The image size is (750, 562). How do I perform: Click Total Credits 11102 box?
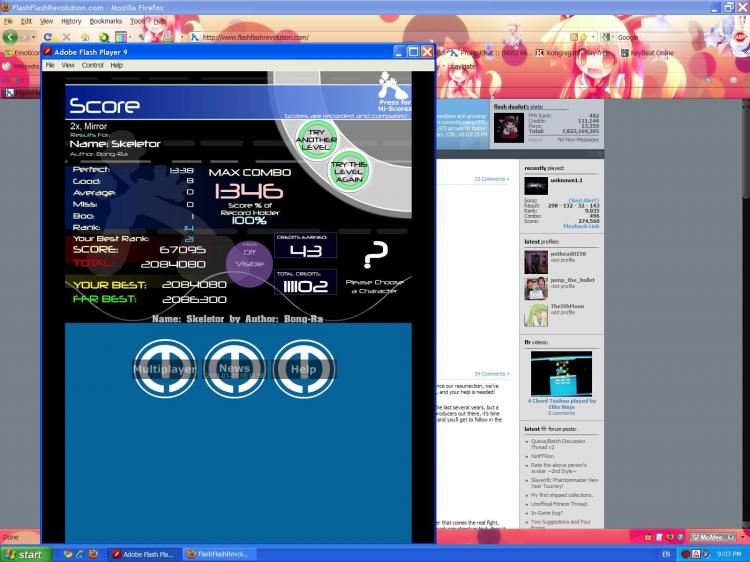[x=305, y=282]
